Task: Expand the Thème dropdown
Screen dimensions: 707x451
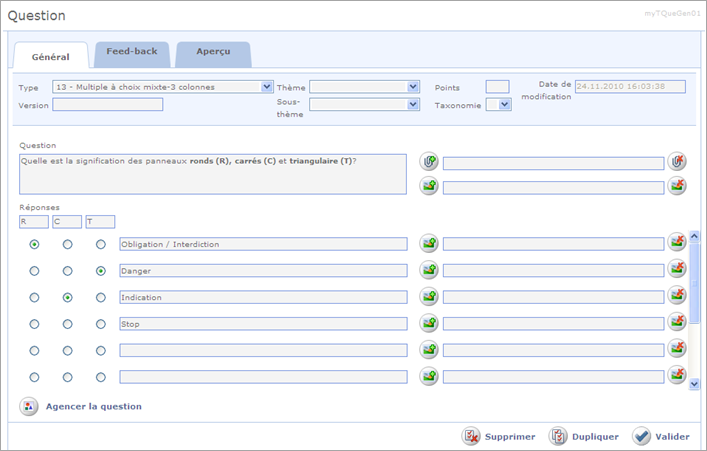Action: [413, 87]
